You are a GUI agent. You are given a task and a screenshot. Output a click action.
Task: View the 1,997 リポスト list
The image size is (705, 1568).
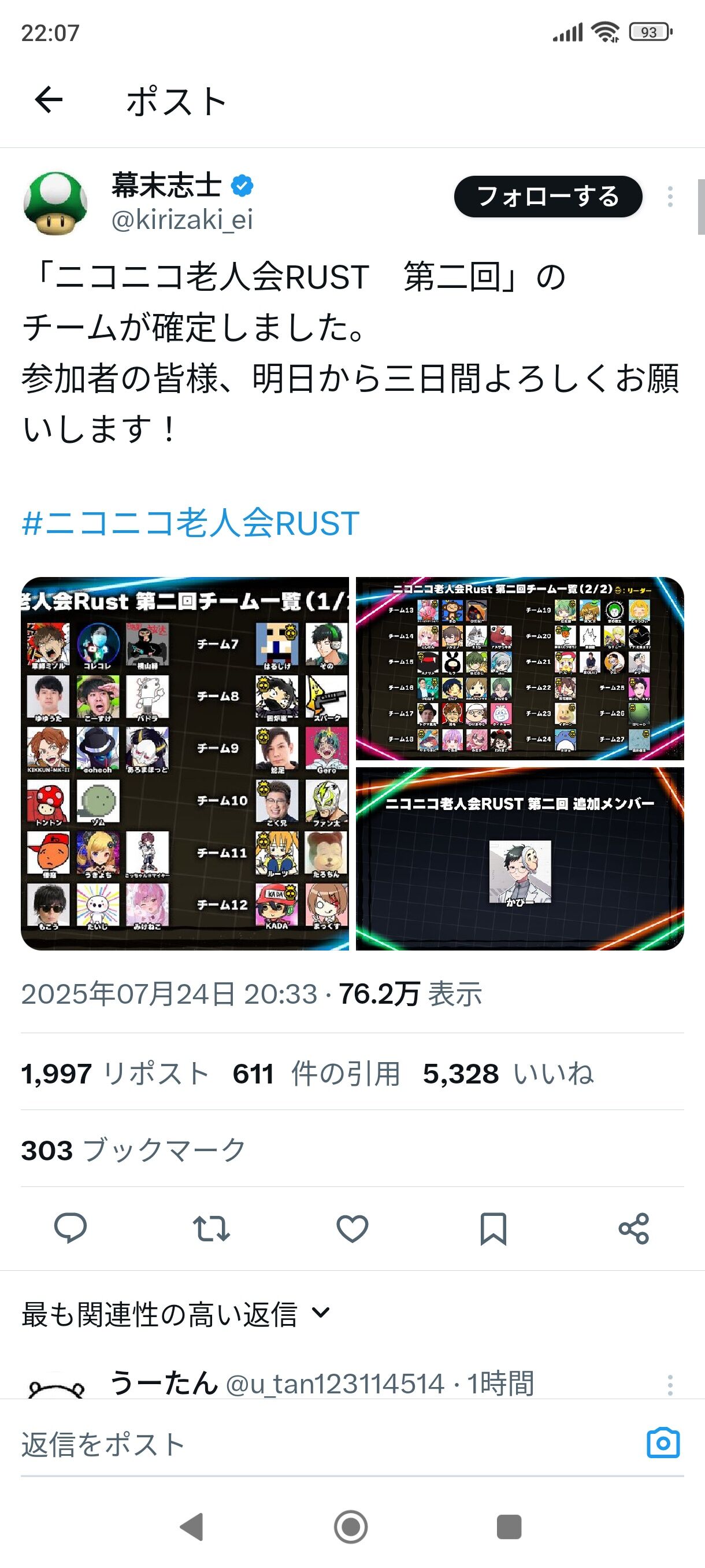(x=116, y=1073)
